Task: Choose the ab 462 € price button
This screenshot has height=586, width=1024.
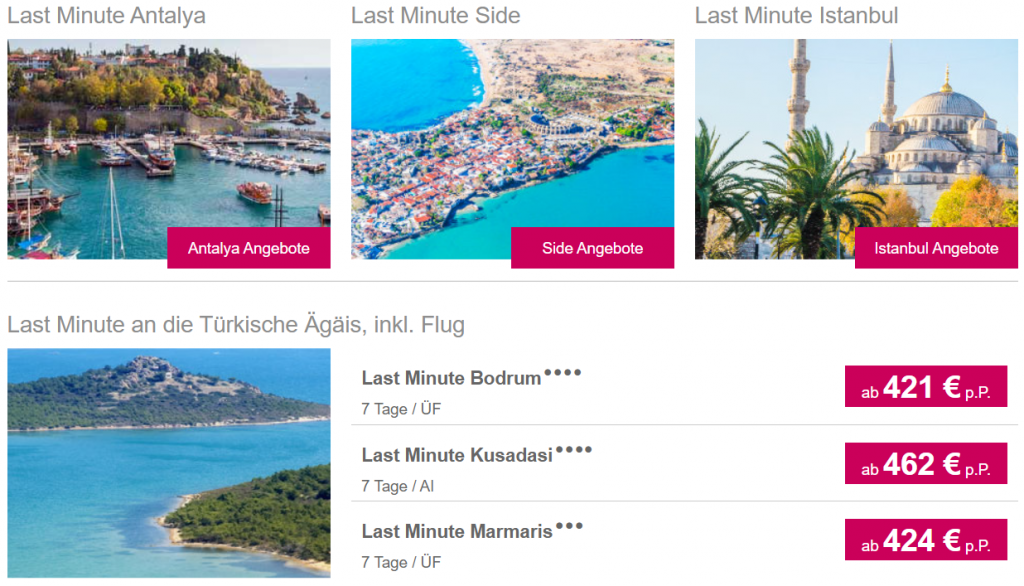Action: (925, 464)
